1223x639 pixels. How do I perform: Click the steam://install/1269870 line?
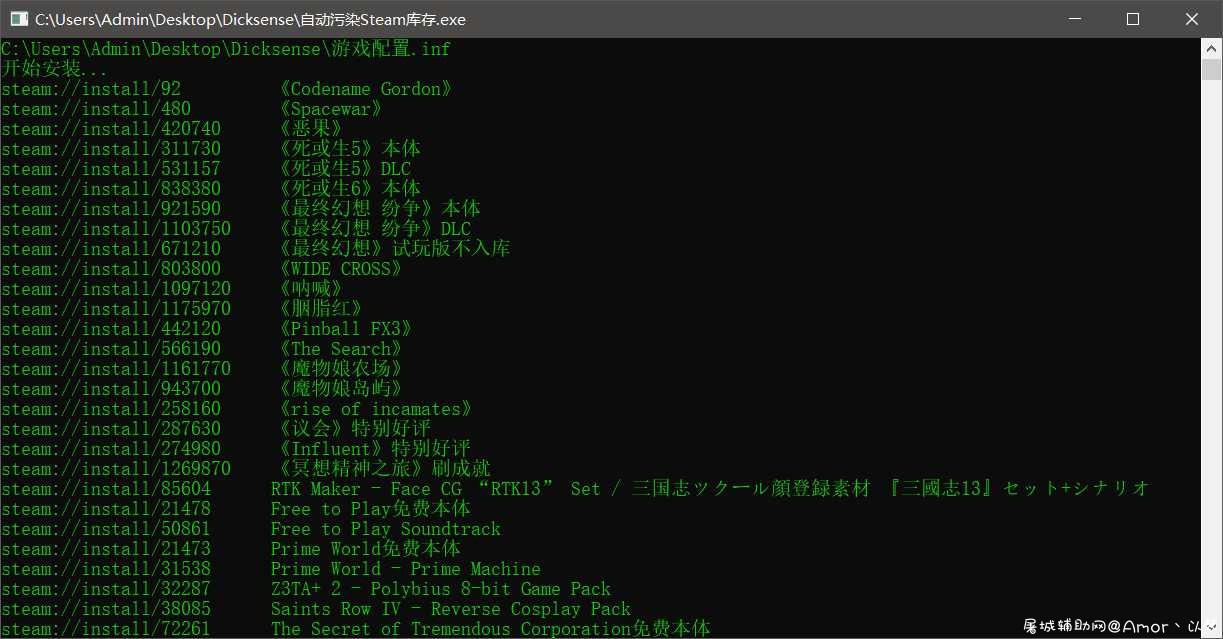[116, 469]
